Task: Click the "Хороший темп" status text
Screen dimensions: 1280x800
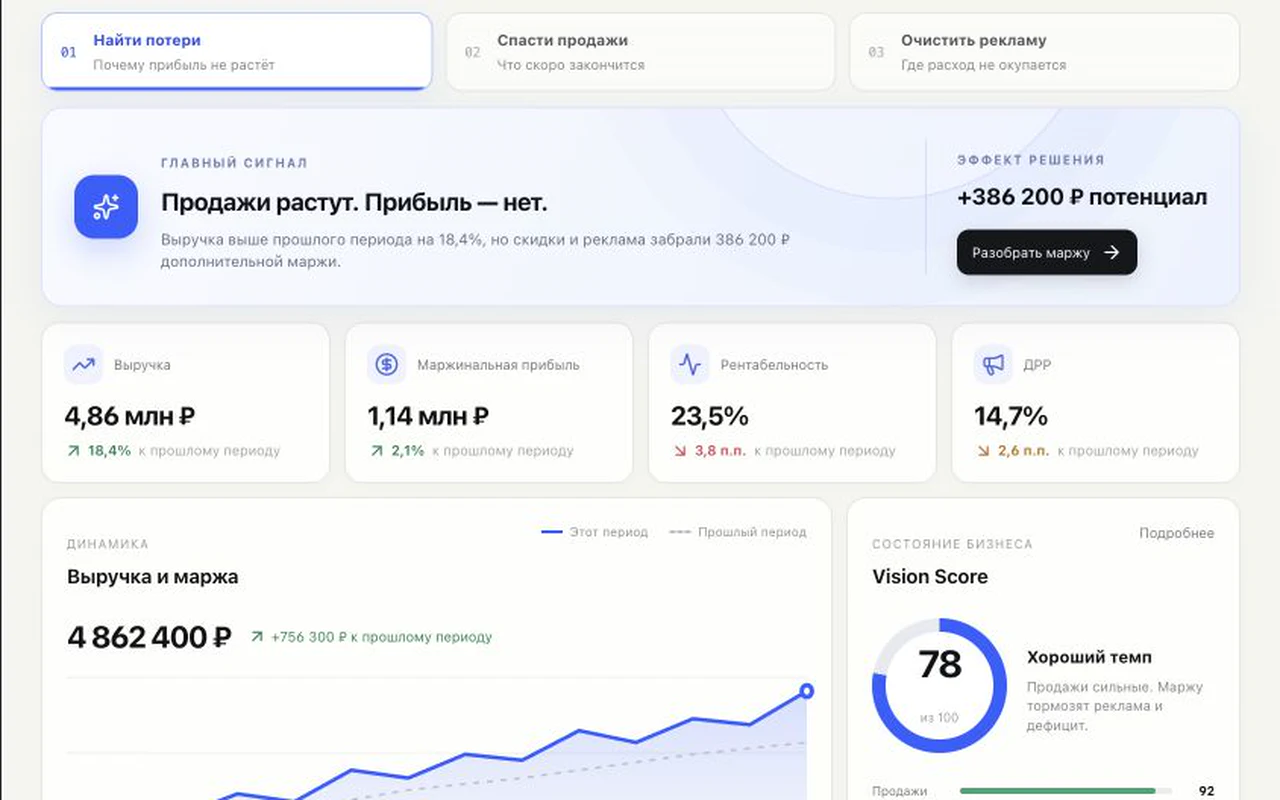Action: (1089, 657)
